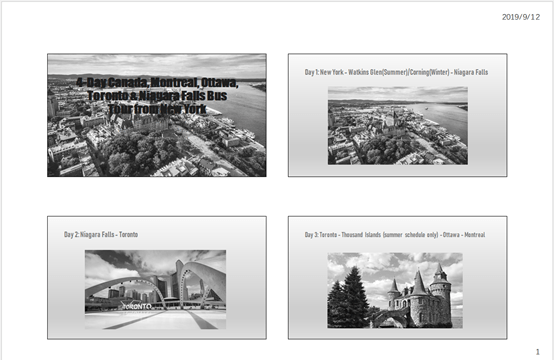
Task: Click the 'Day 1: New York - Watkins Glen' heading
Action: pyautogui.click(x=396, y=72)
